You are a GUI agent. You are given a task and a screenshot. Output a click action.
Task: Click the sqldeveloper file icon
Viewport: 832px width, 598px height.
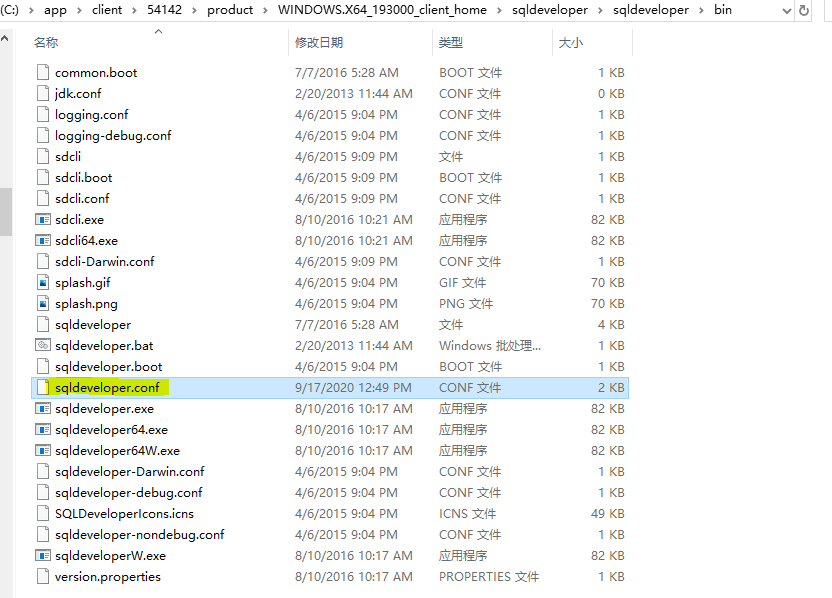pyautogui.click(x=43, y=325)
